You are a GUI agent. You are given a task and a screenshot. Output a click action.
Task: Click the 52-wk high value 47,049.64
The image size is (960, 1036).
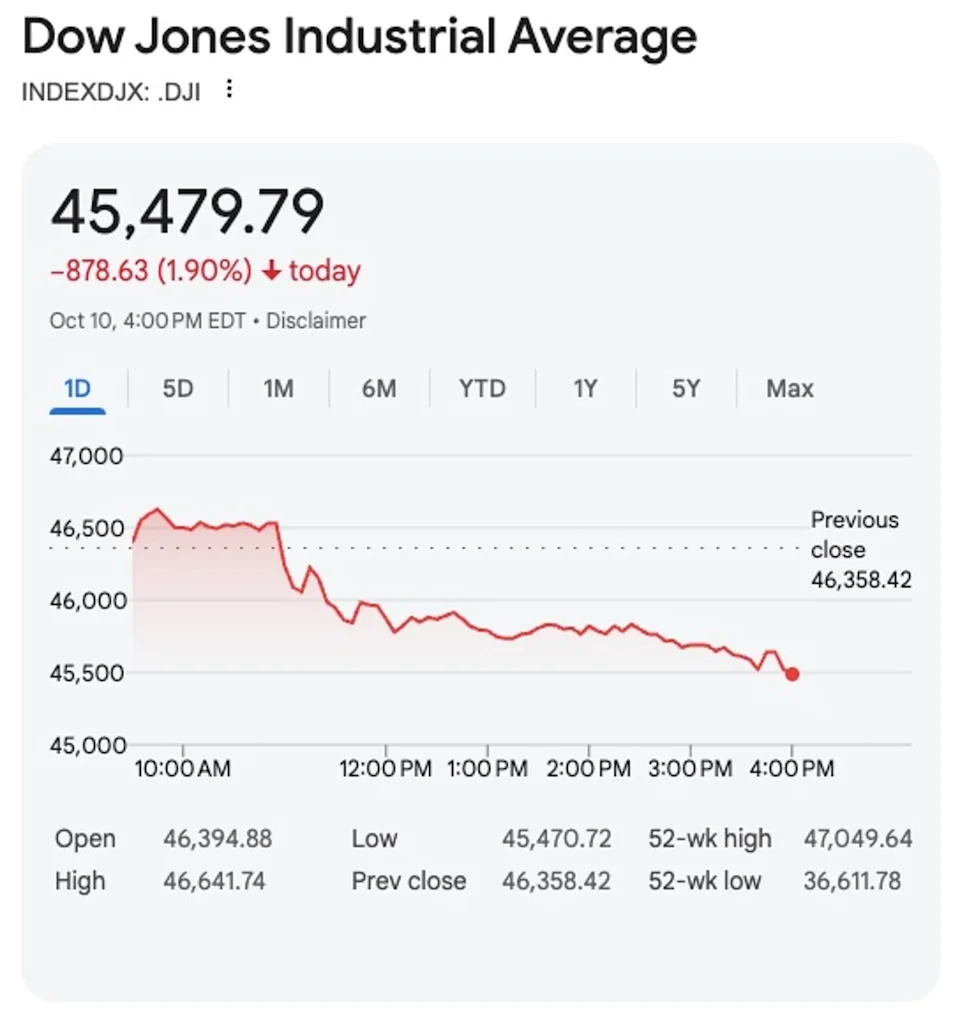coord(858,838)
